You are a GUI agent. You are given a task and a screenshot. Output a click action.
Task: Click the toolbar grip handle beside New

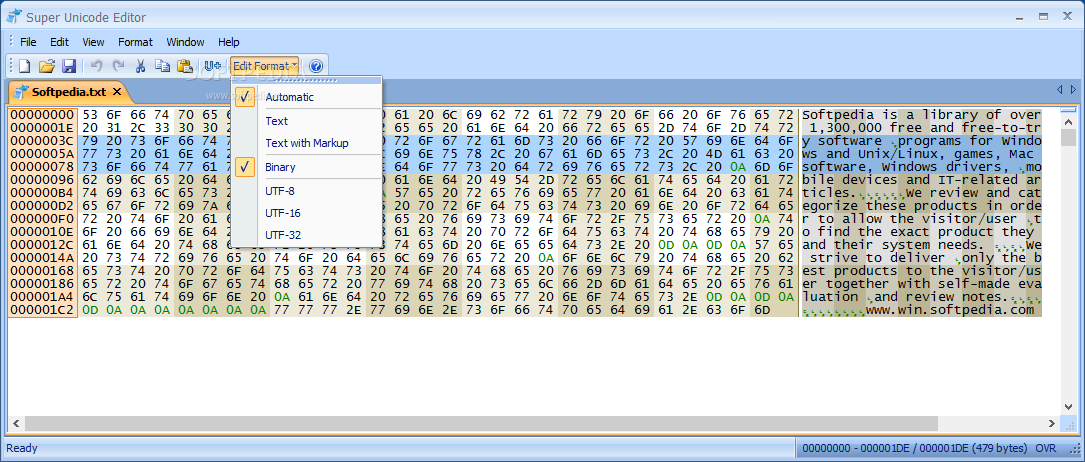(10, 66)
